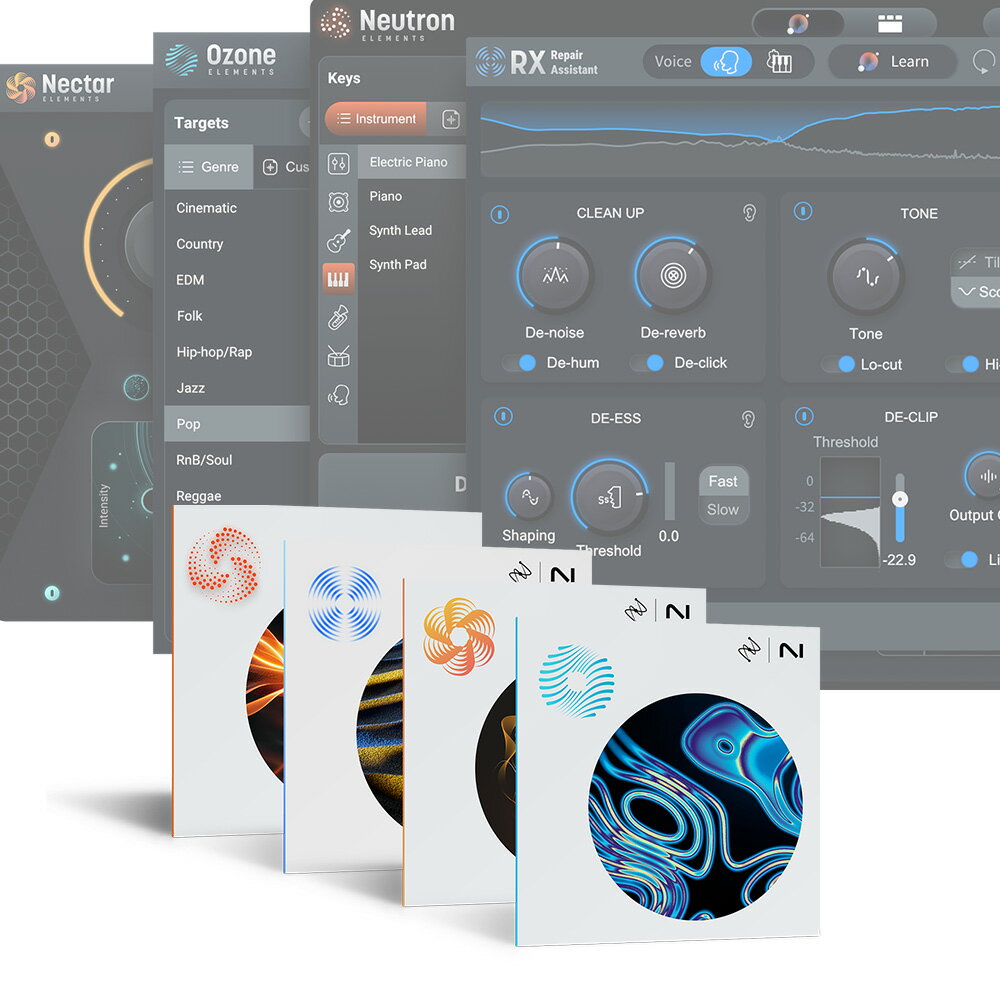Viewport: 1000px width, 1000px height.
Task: Toggle the DE-CLIP module power button
Action: coord(804,416)
